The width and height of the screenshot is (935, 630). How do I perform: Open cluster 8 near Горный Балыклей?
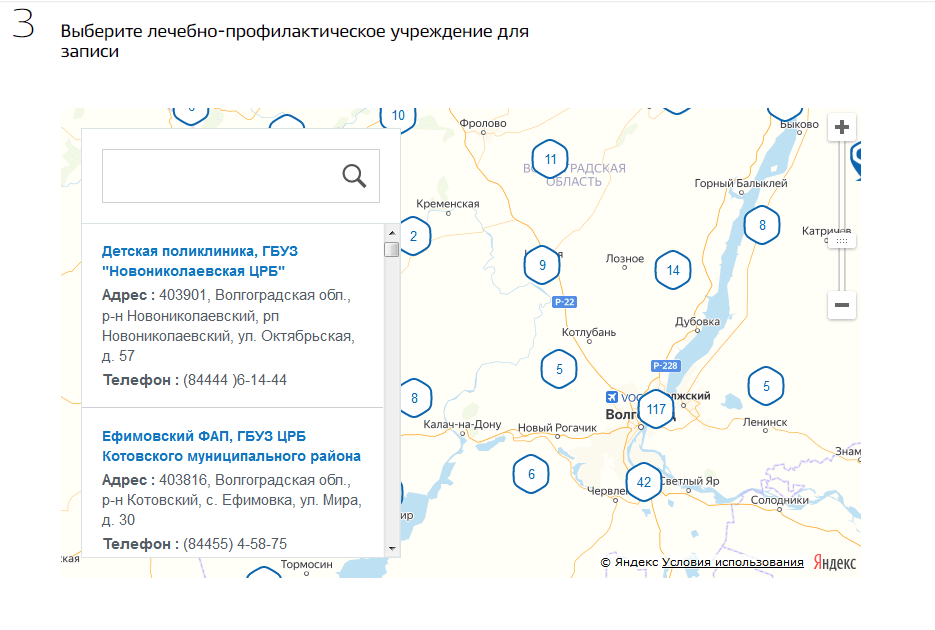point(762,225)
